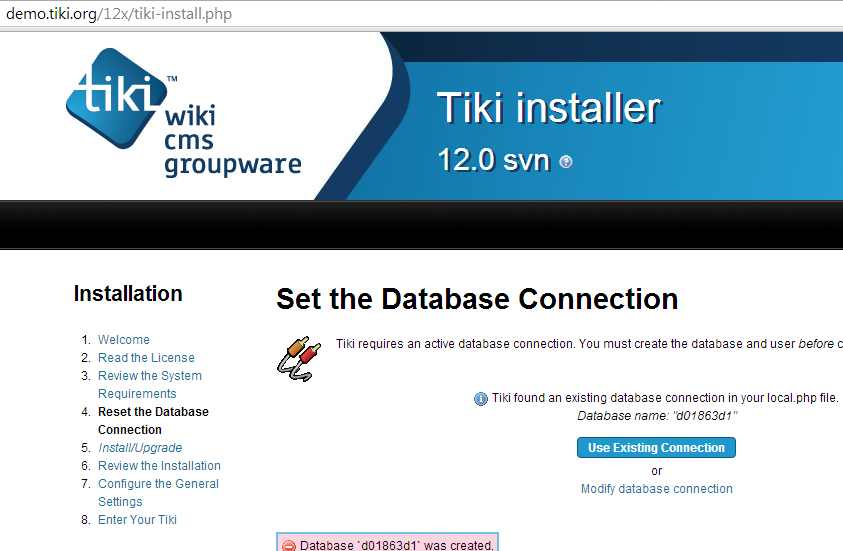The image size is (843, 551).
Task: Open Review the Installation step
Action: coord(159,466)
